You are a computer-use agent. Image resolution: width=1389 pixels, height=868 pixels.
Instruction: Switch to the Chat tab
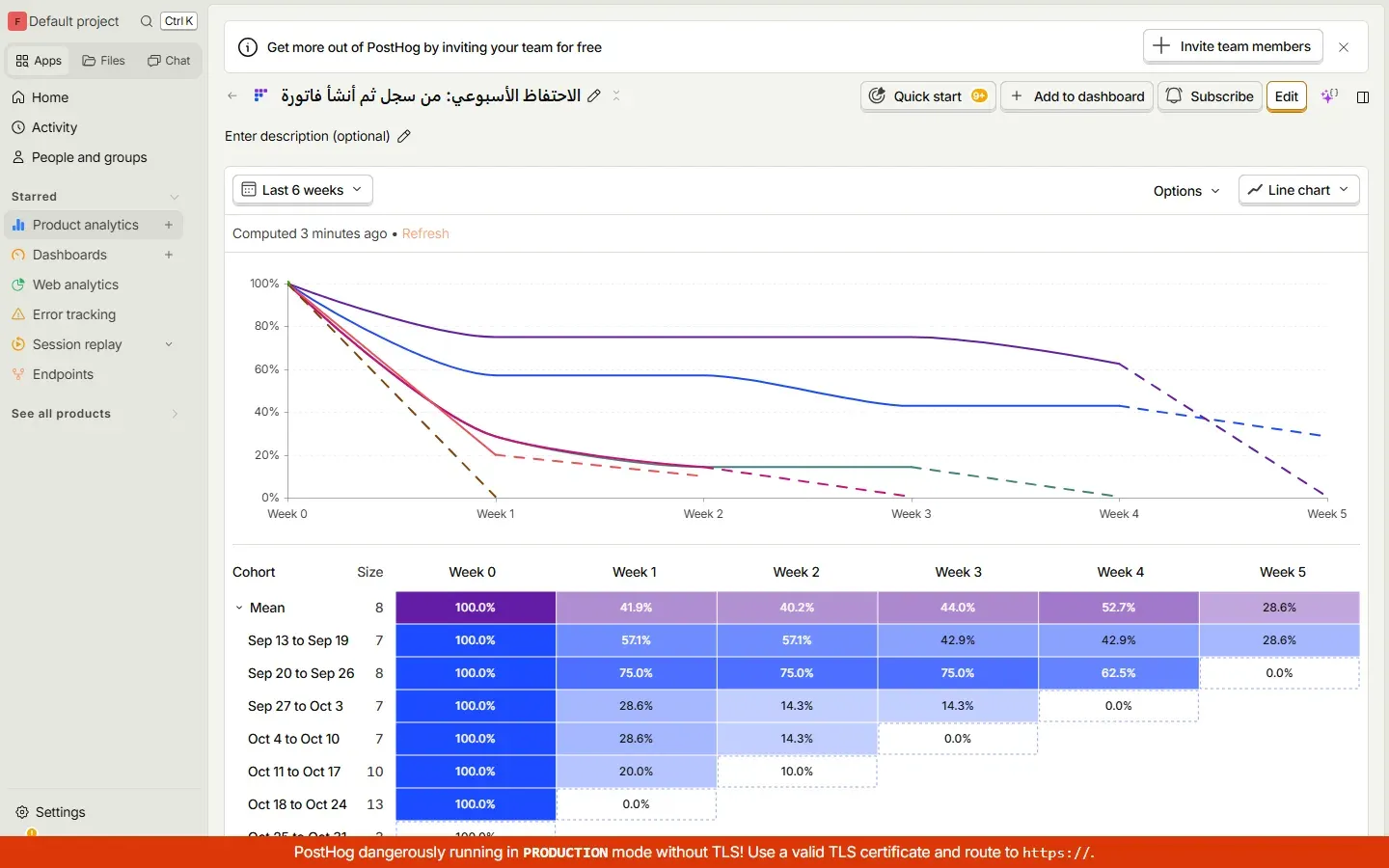169,61
